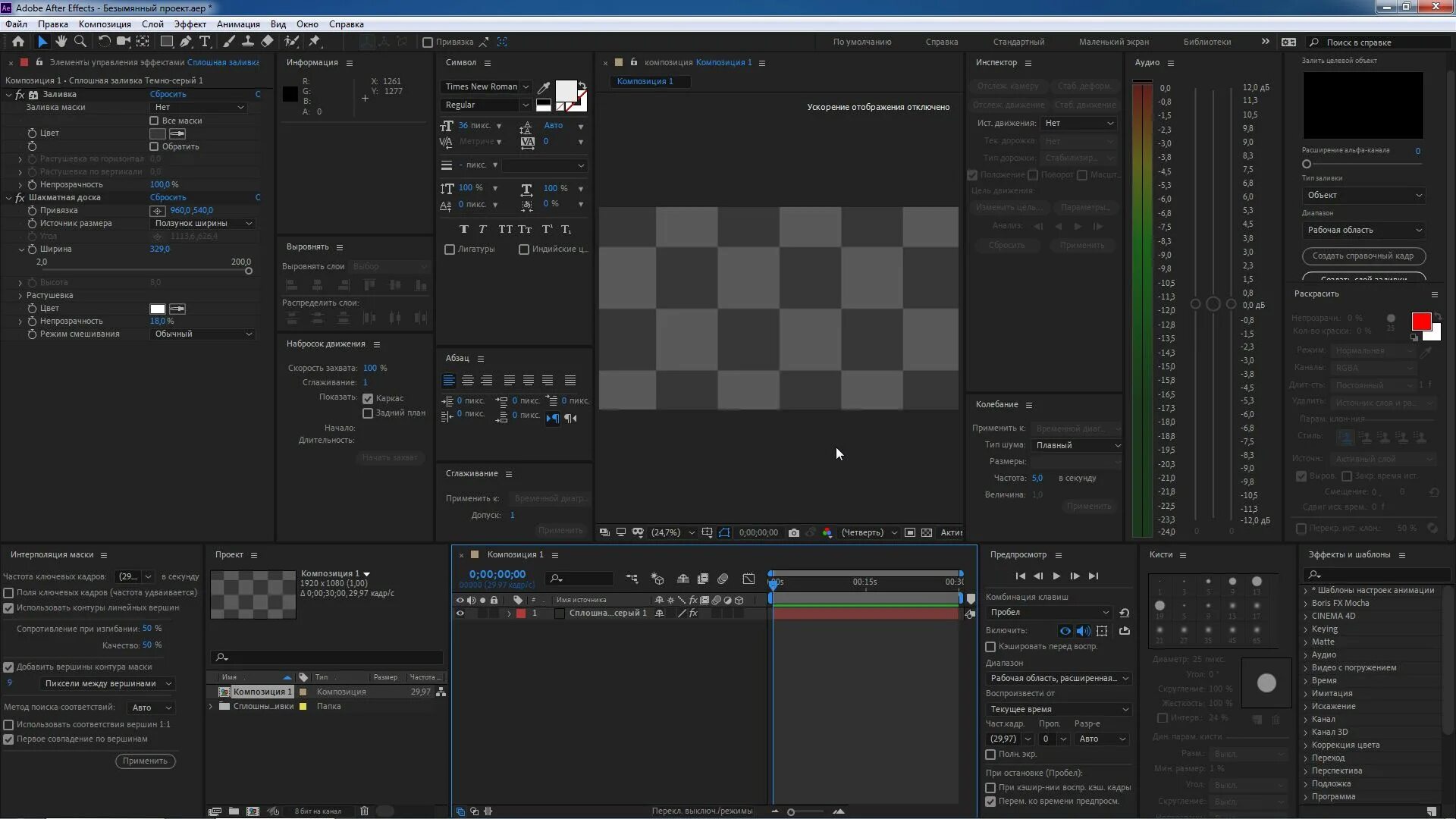Select the Rectangle shape tool
The height and width of the screenshot is (819, 1456).
point(167,42)
